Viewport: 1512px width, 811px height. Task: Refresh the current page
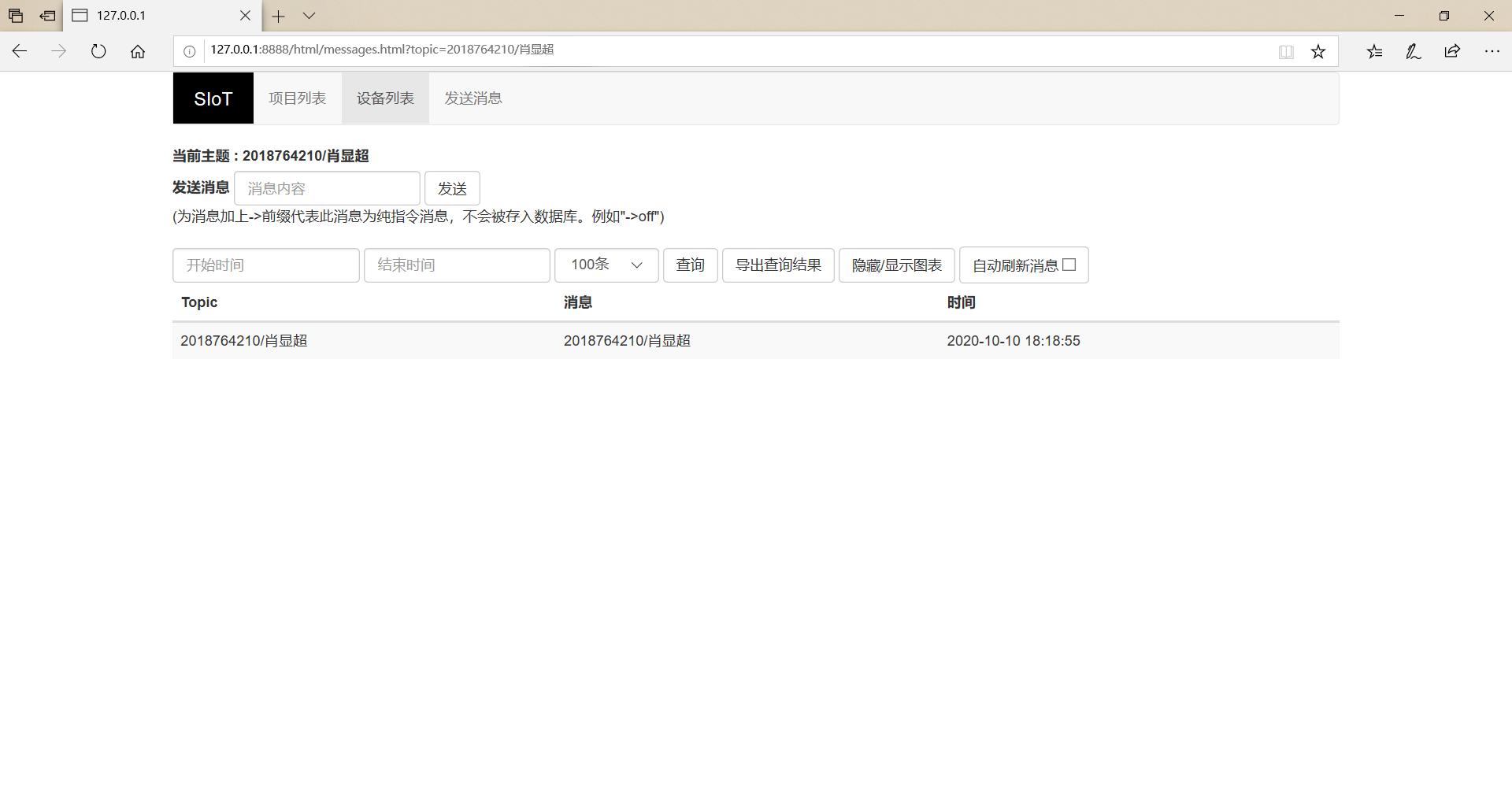pyautogui.click(x=98, y=50)
